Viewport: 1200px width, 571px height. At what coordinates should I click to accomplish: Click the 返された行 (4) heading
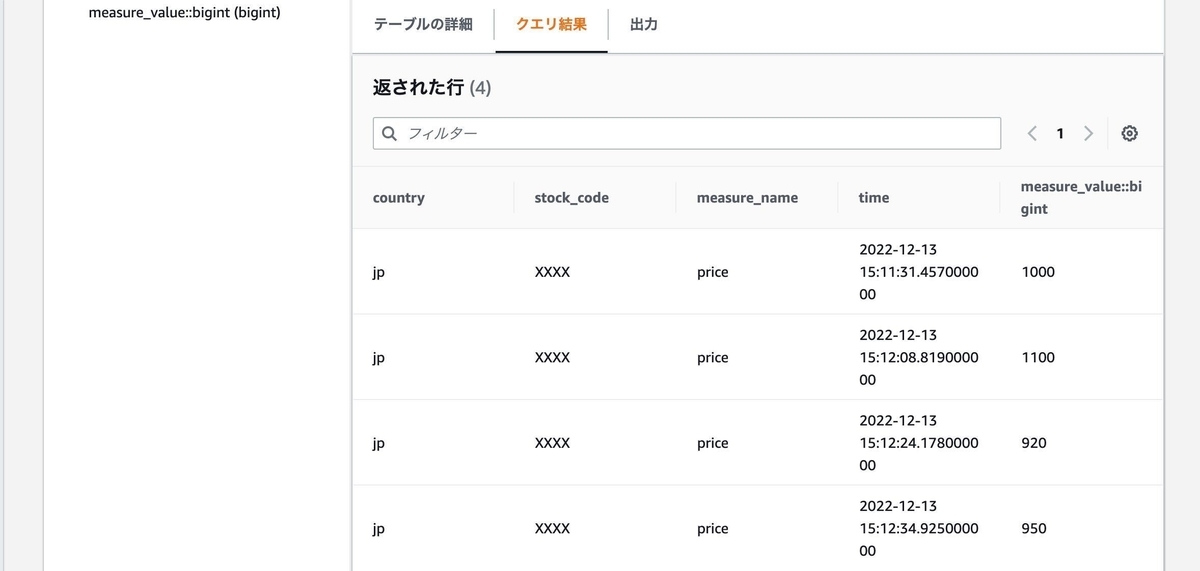(x=432, y=88)
